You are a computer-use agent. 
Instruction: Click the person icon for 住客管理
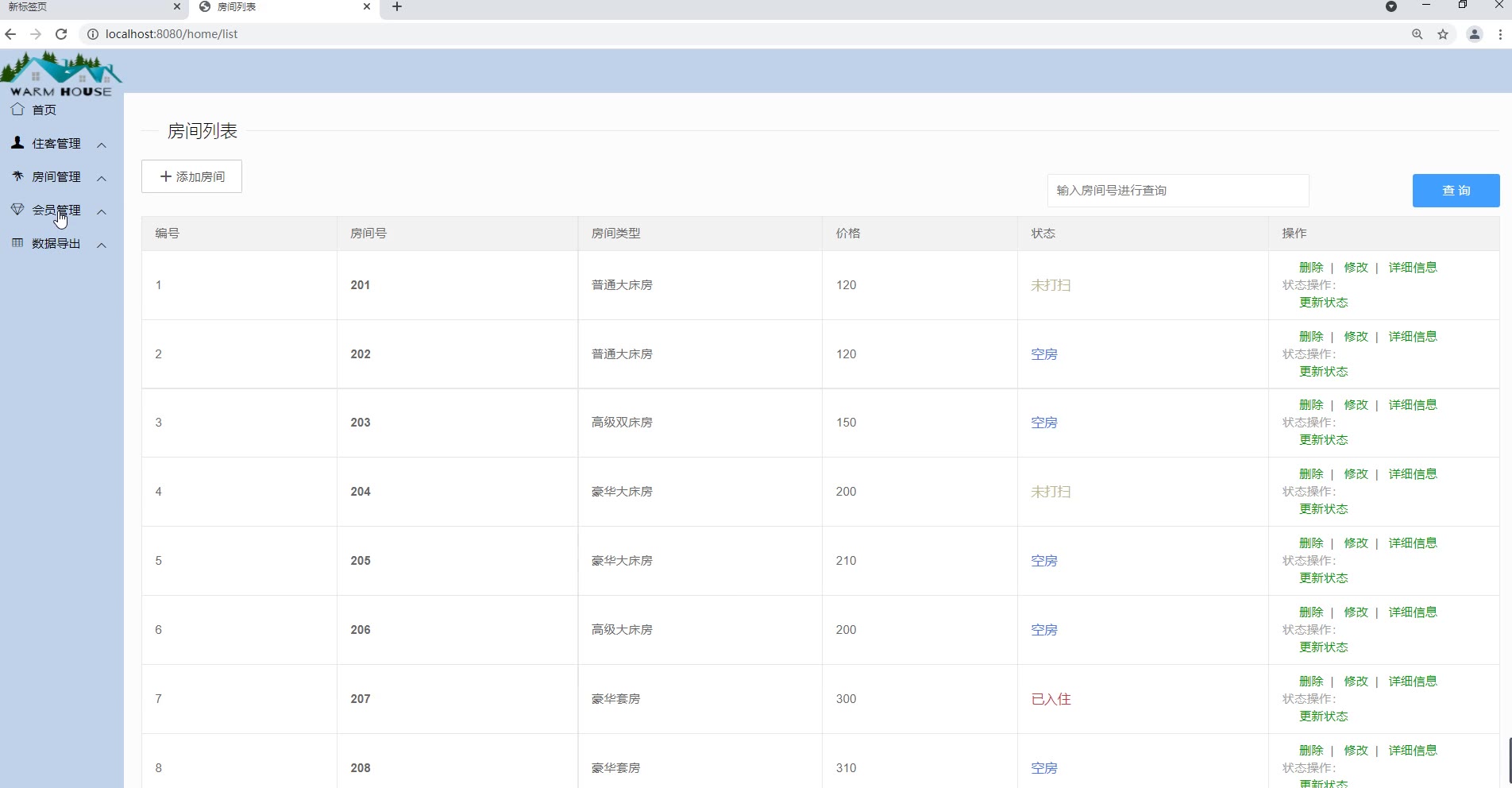click(17, 143)
